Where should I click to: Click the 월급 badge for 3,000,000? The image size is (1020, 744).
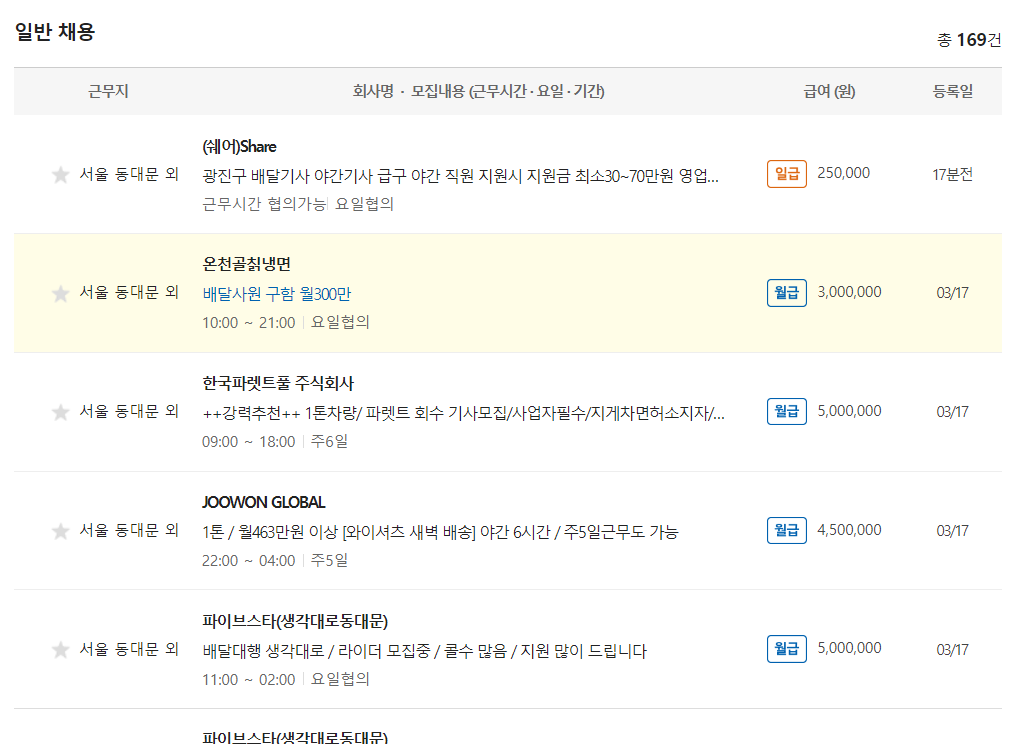pos(787,293)
